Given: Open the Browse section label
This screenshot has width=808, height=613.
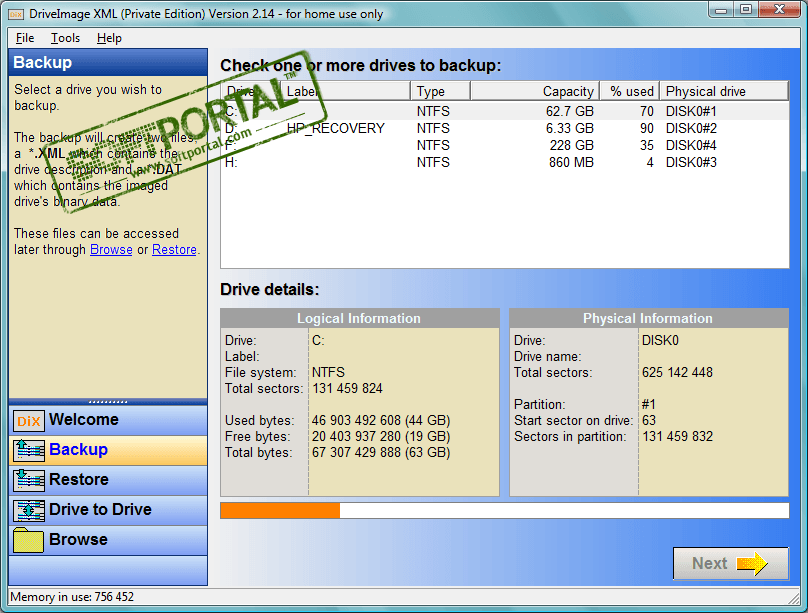Looking at the screenshot, I should click(78, 539).
